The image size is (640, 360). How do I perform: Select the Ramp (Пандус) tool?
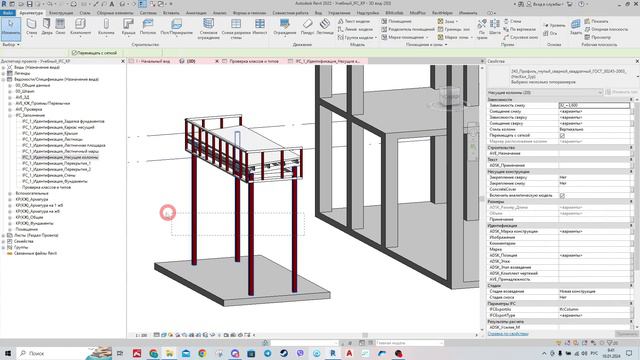(x=307, y=27)
